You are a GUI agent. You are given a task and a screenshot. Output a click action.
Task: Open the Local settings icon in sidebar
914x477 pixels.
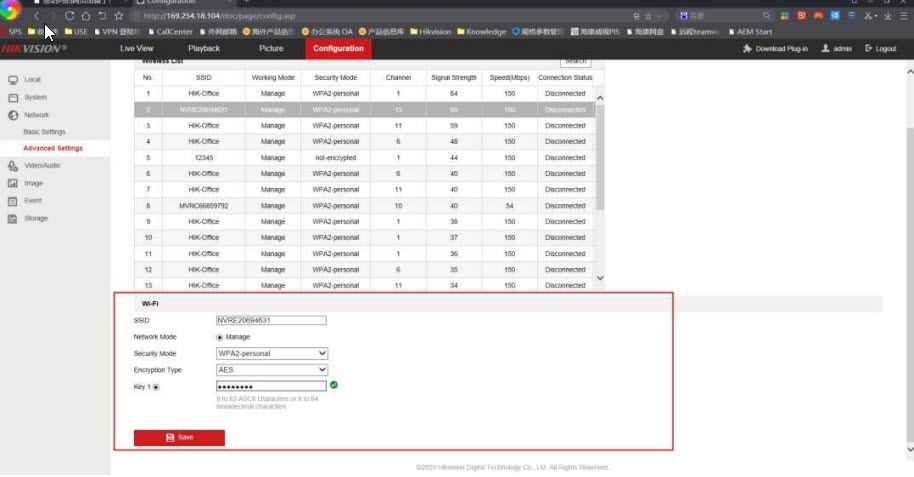point(13,79)
